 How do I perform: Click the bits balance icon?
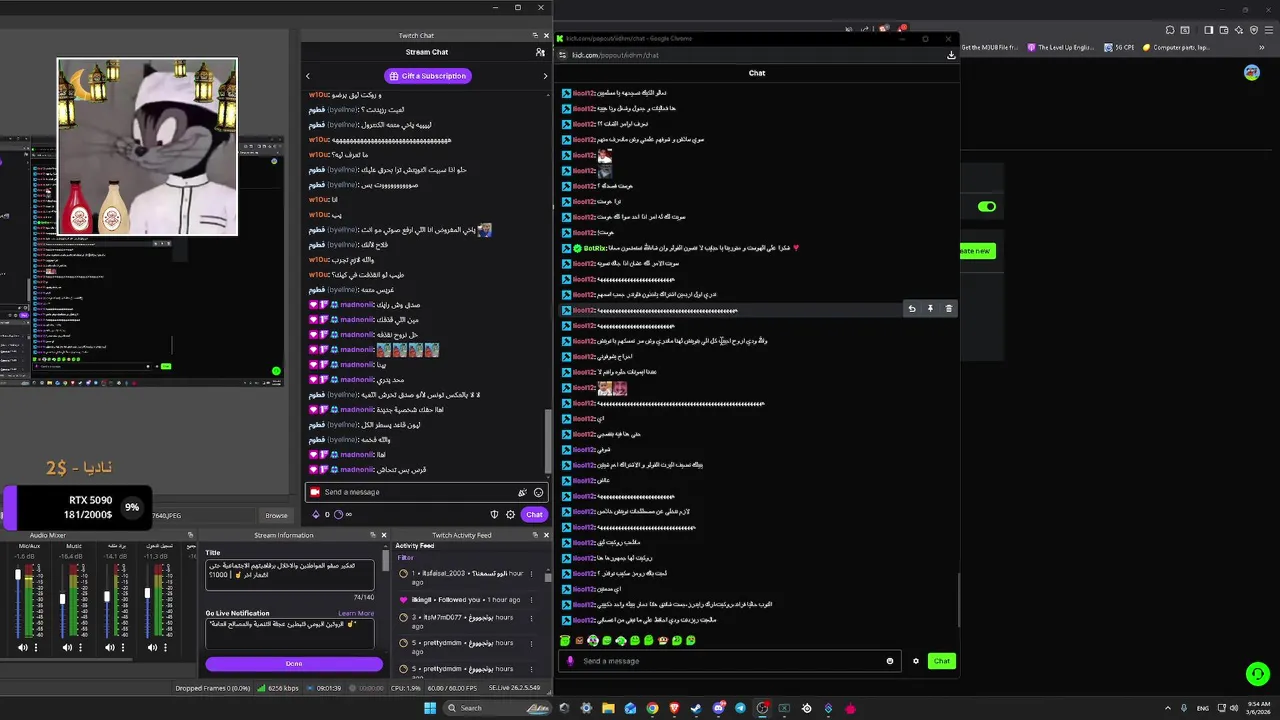tap(317, 515)
